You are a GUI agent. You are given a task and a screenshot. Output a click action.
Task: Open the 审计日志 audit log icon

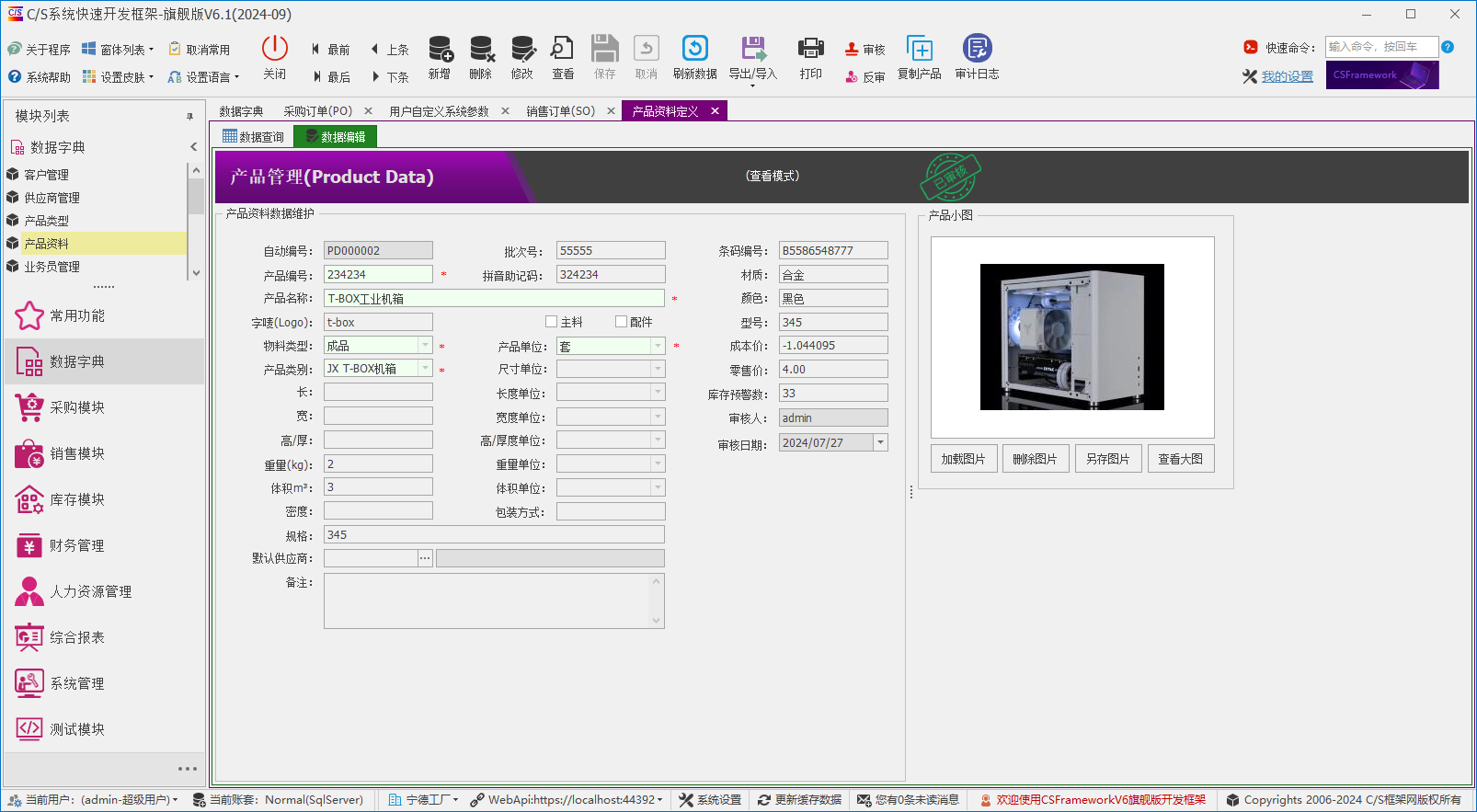pyautogui.click(x=977, y=48)
